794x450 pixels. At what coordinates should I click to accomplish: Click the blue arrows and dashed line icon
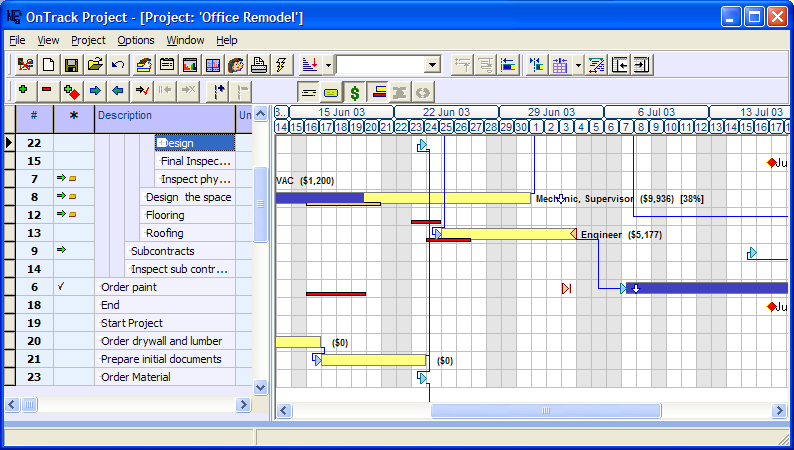click(536, 65)
